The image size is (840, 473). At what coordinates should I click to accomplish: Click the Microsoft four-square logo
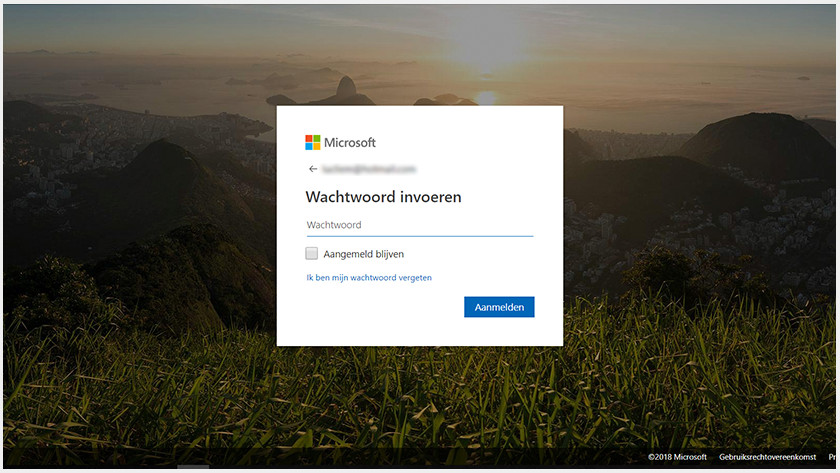(312, 142)
